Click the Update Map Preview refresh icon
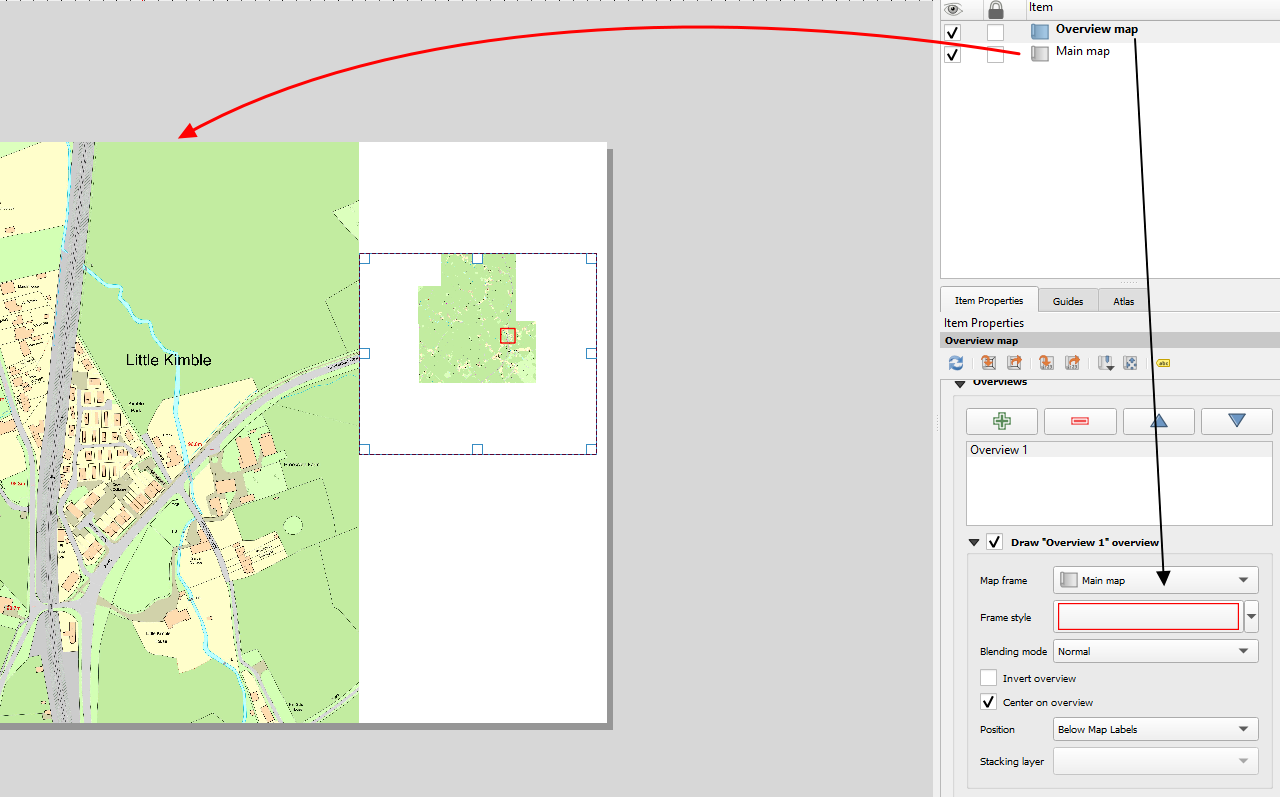The image size is (1280, 797). click(x=956, y=363)
